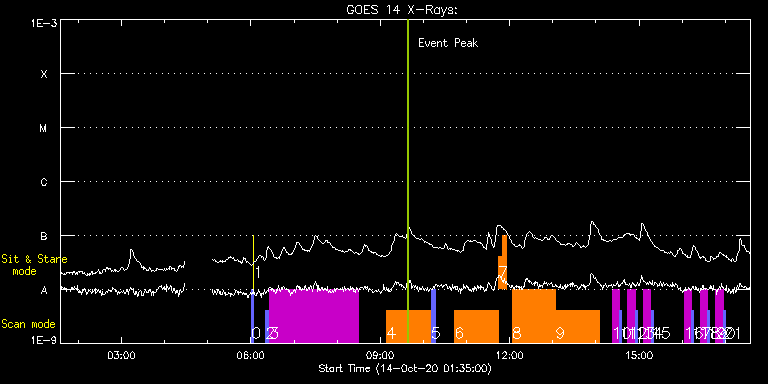The width and height of the screenshot is (768, 384).
Task: Click orange scan block labeled 6
Action: pos(476,326)
